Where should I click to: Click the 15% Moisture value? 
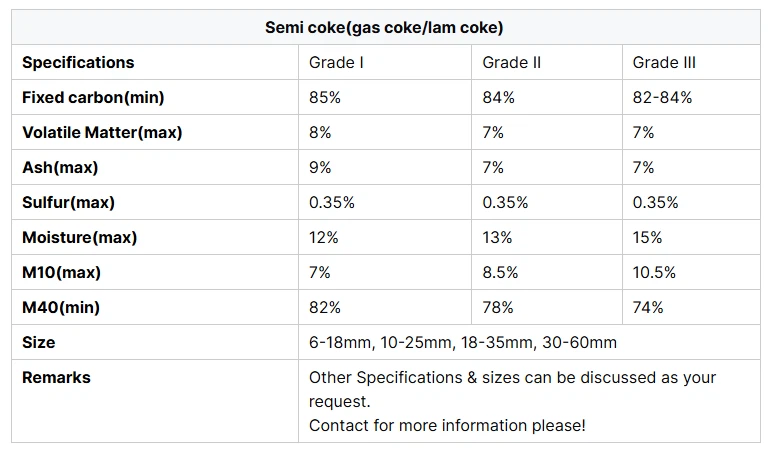click(x=647, y=237)
